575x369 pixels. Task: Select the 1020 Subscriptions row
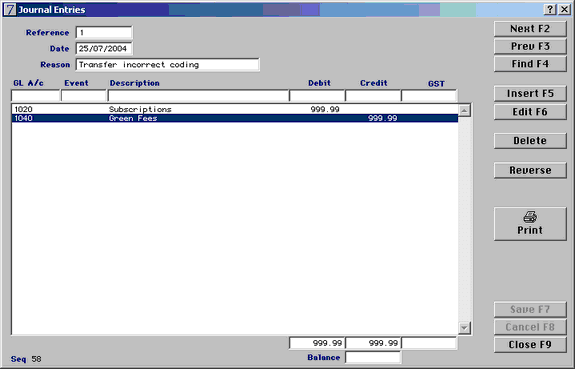coord(235,109)
